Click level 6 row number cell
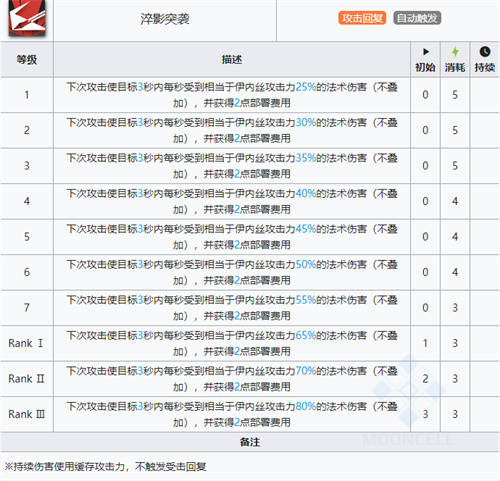Image resolution: width=500 pixels, height=481 pixels. click(x=27, y=272)
